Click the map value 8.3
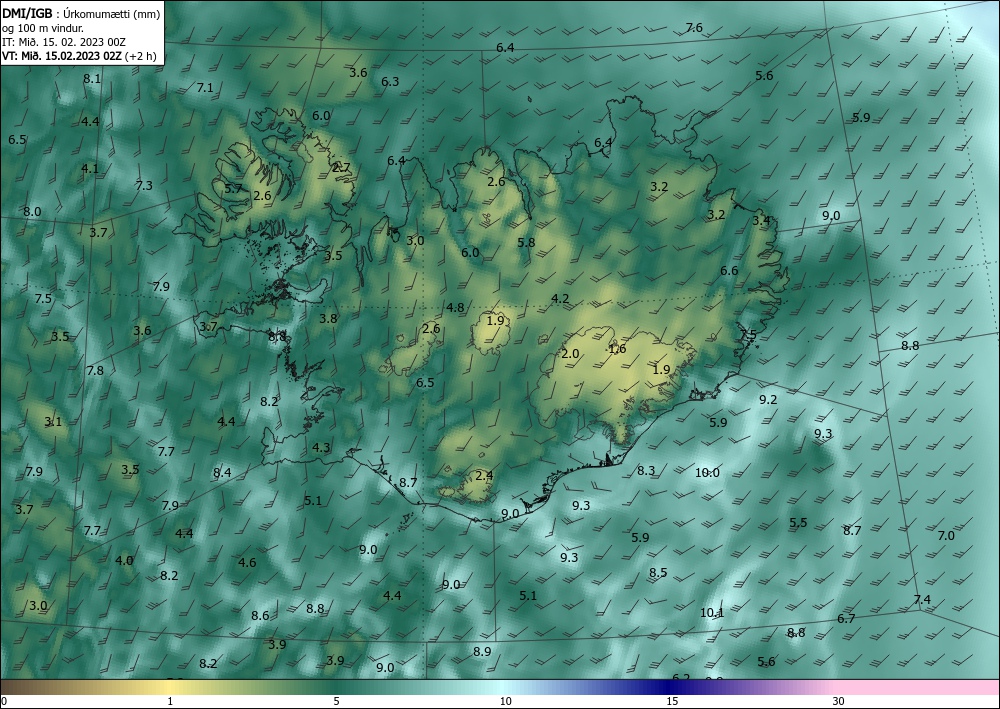Image resolution: width=1000 pixels, height=709 pixels. click(x=646, y=471)
